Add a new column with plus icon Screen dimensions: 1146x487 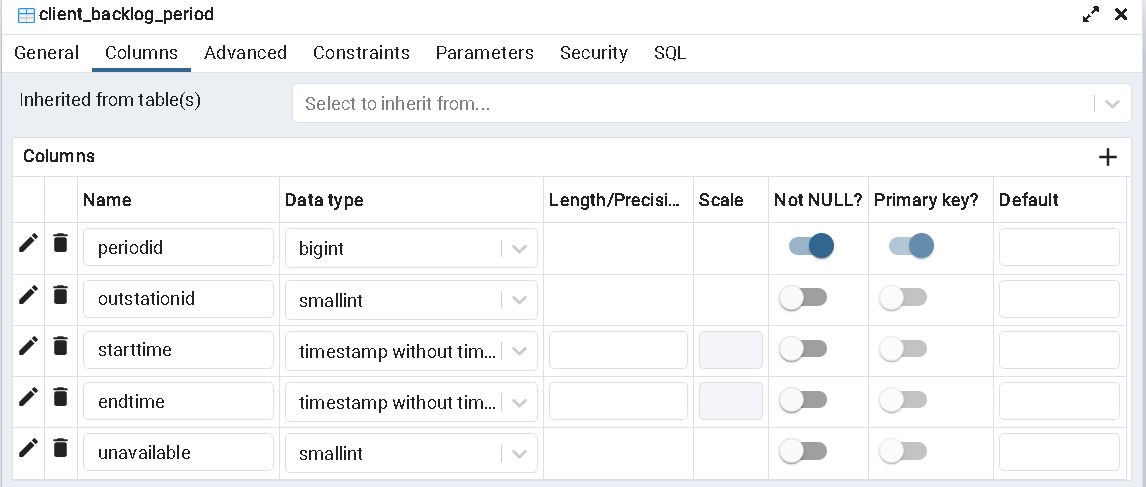[1107, 157]
